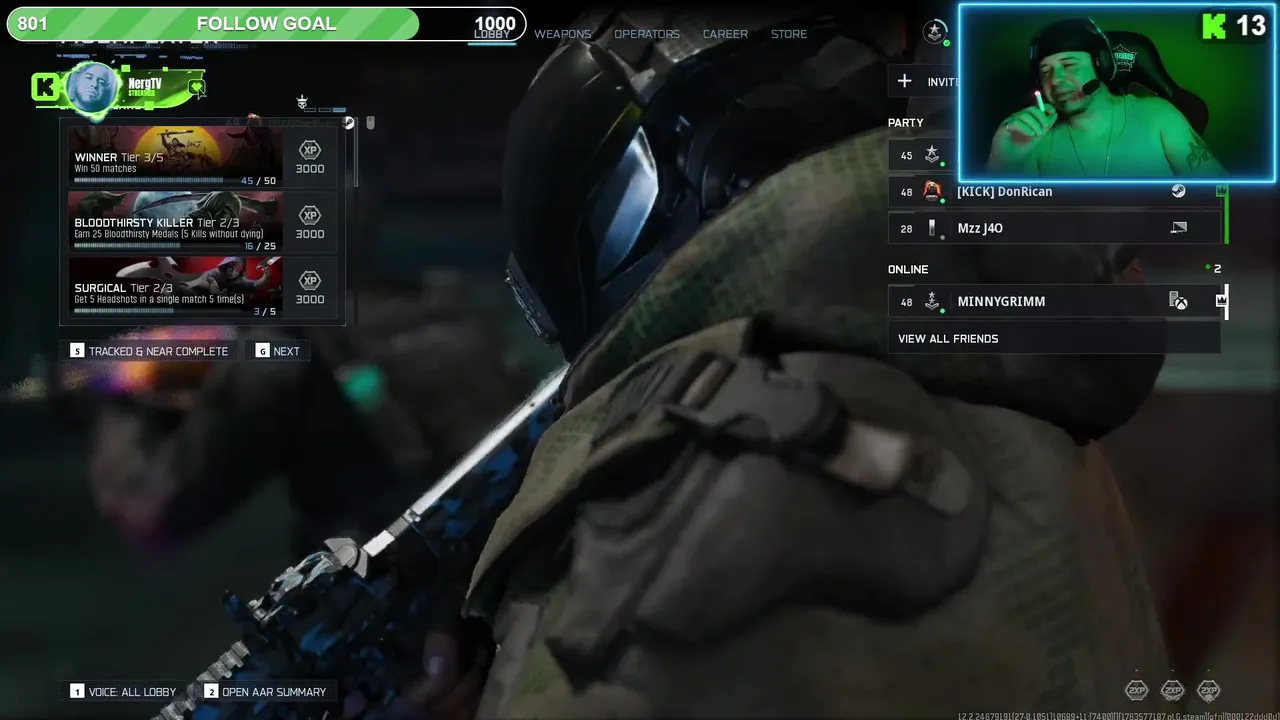The image size is (1280, 720).
Task: Switch to the WEAPONS tab
Action: coord(562,34)
